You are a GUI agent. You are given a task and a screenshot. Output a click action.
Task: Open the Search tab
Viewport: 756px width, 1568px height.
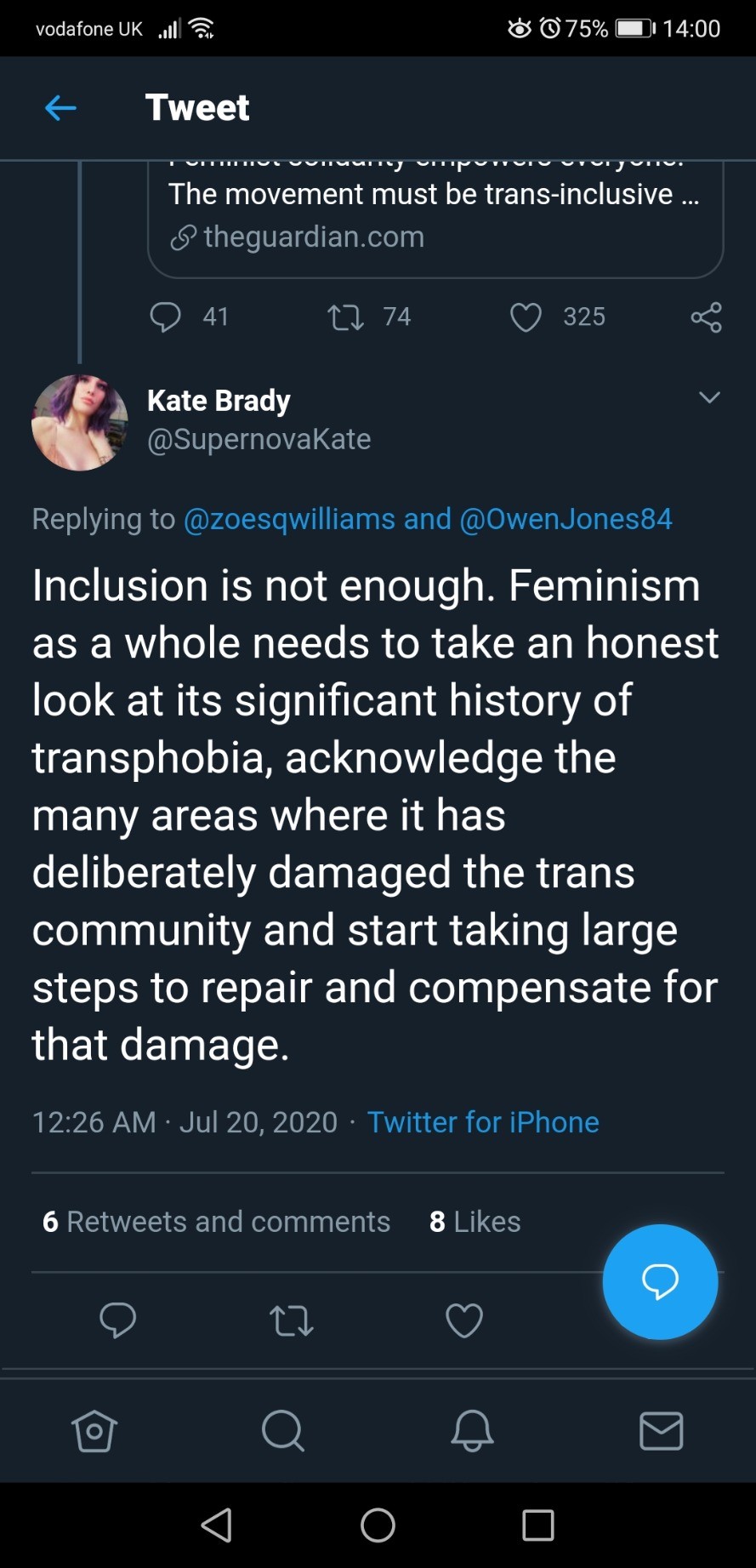pyautogui.click(x=283, y=1431)
